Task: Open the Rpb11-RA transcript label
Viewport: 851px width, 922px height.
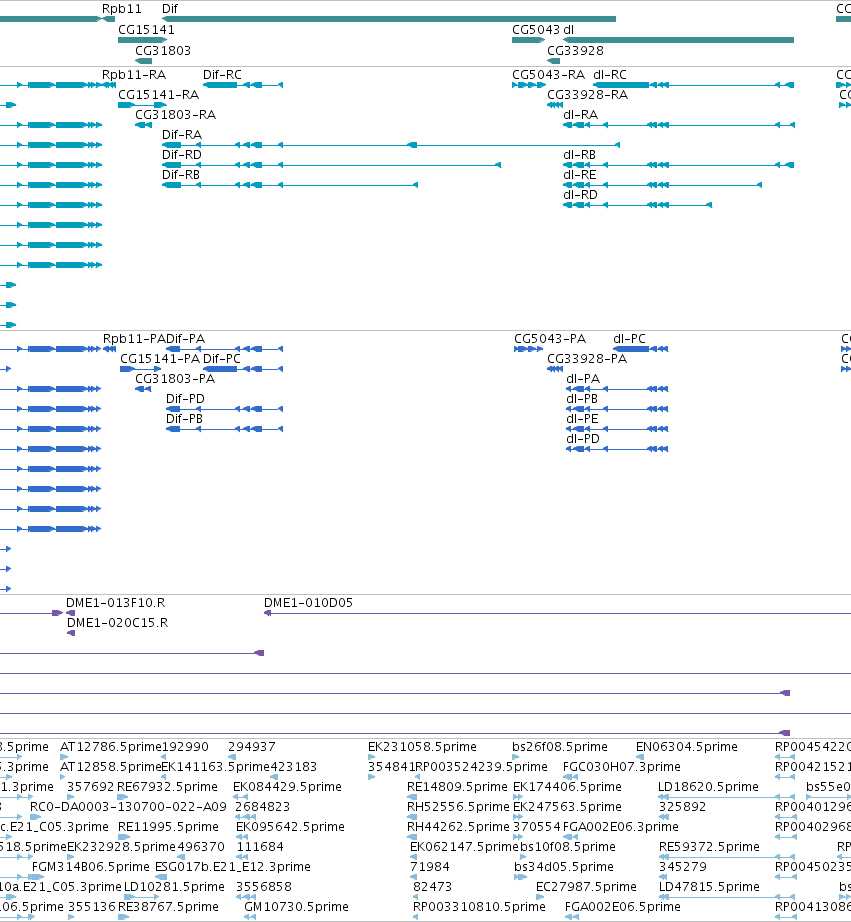Action: (x=134, y=75)
